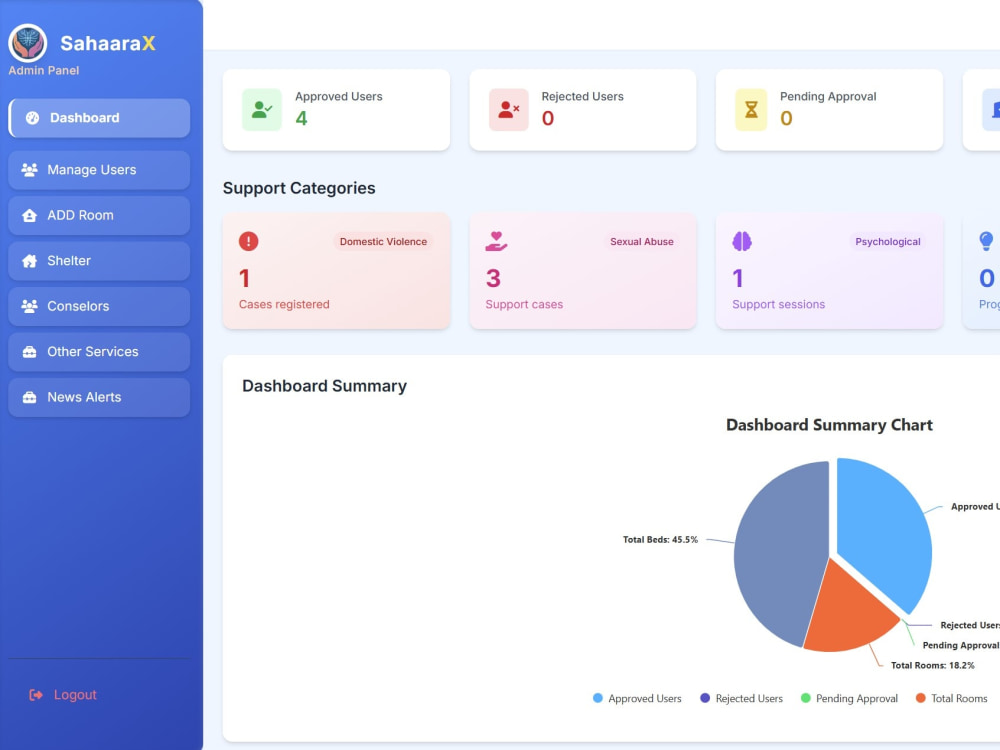Click the Psychological tag
This screenshot has height=750, width=1000.
pyautogui.click(x=888, y=242)
